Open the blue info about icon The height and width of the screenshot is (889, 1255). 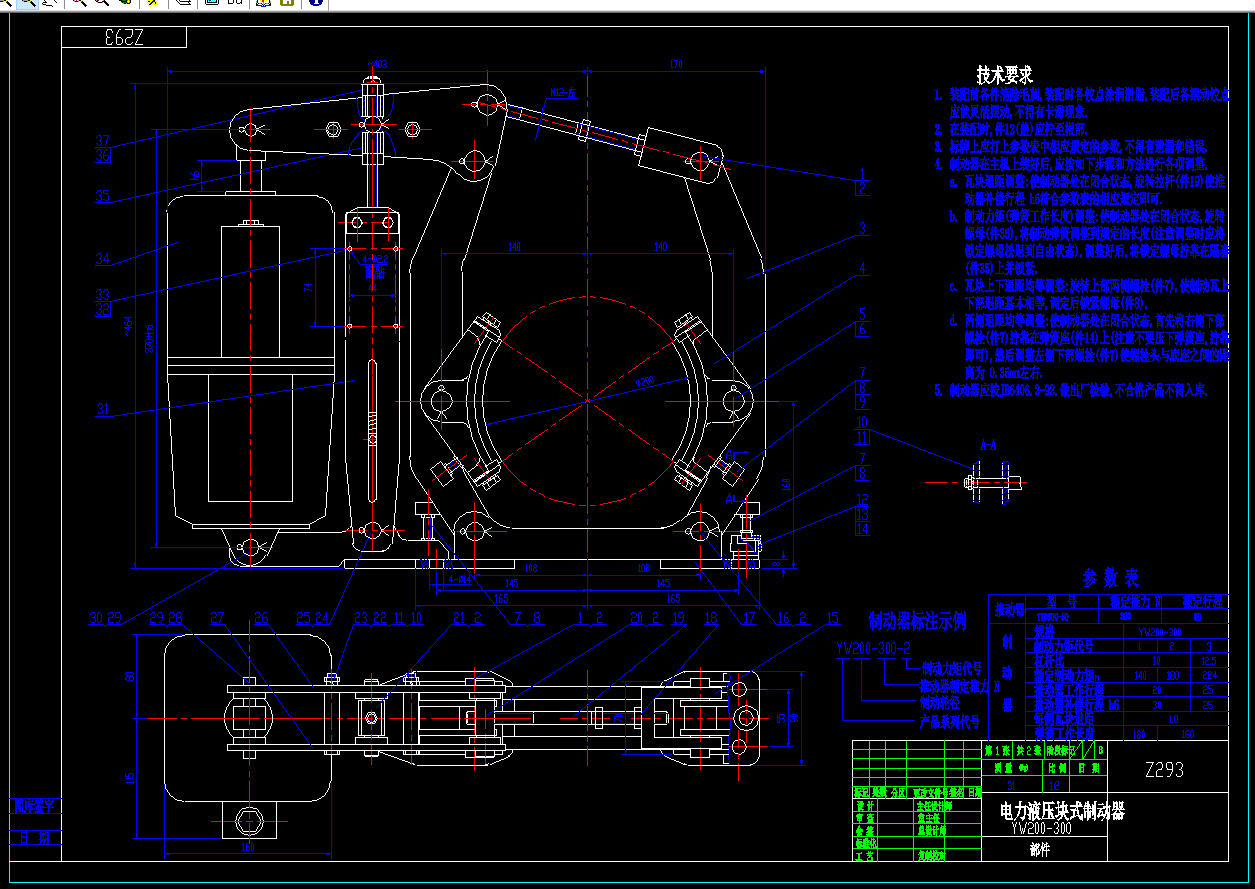314,3
